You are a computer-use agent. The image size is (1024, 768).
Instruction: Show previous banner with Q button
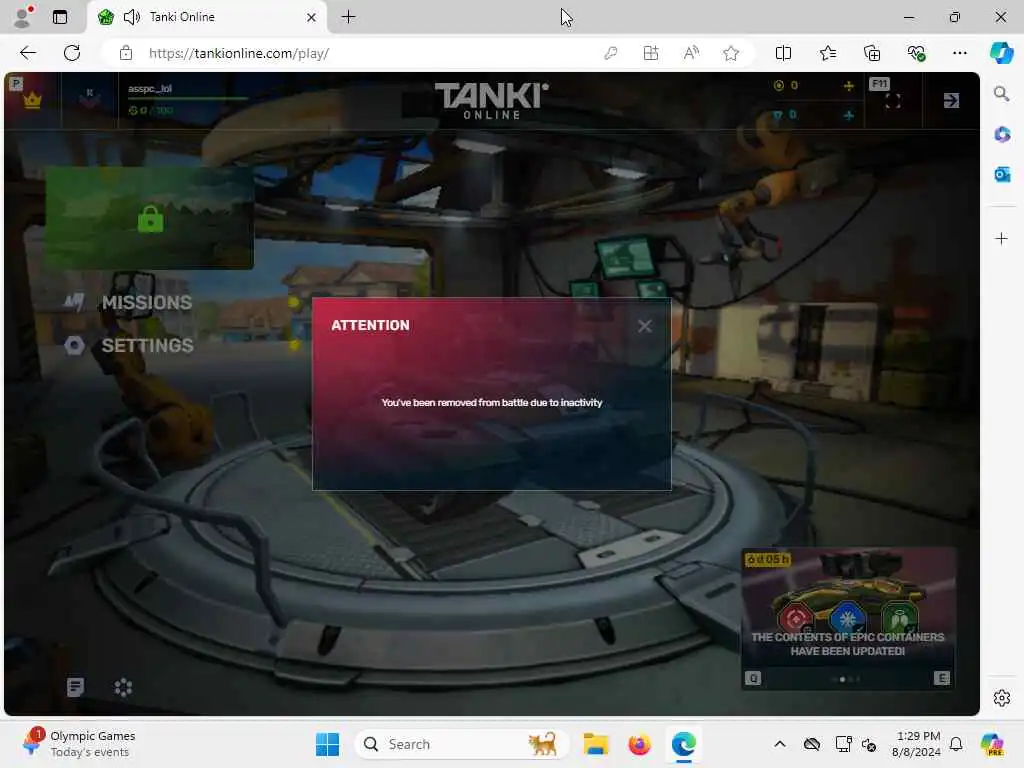tap(753, 679)
